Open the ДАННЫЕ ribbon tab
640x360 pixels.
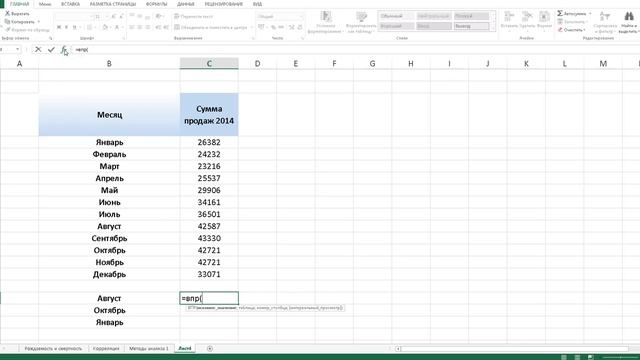pos(186,4)
